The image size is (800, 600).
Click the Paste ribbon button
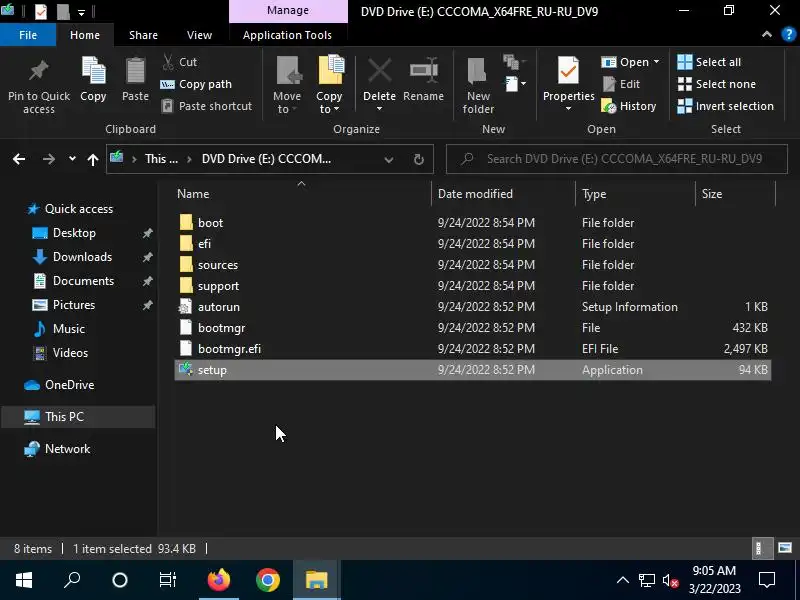tap(135, 80)
